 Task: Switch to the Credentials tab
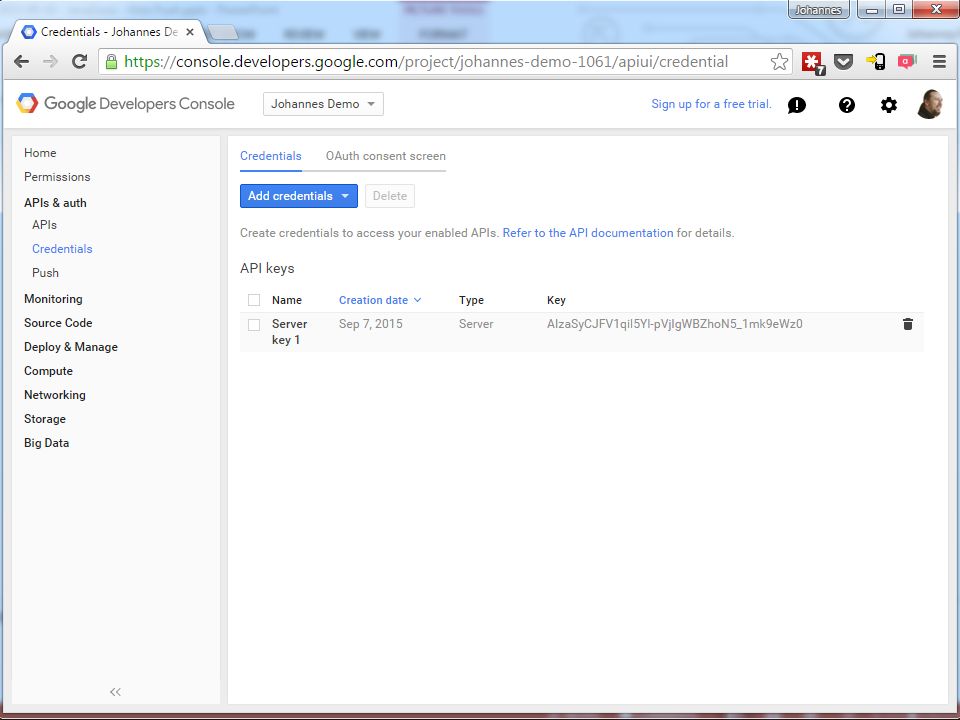click(271, 156)
